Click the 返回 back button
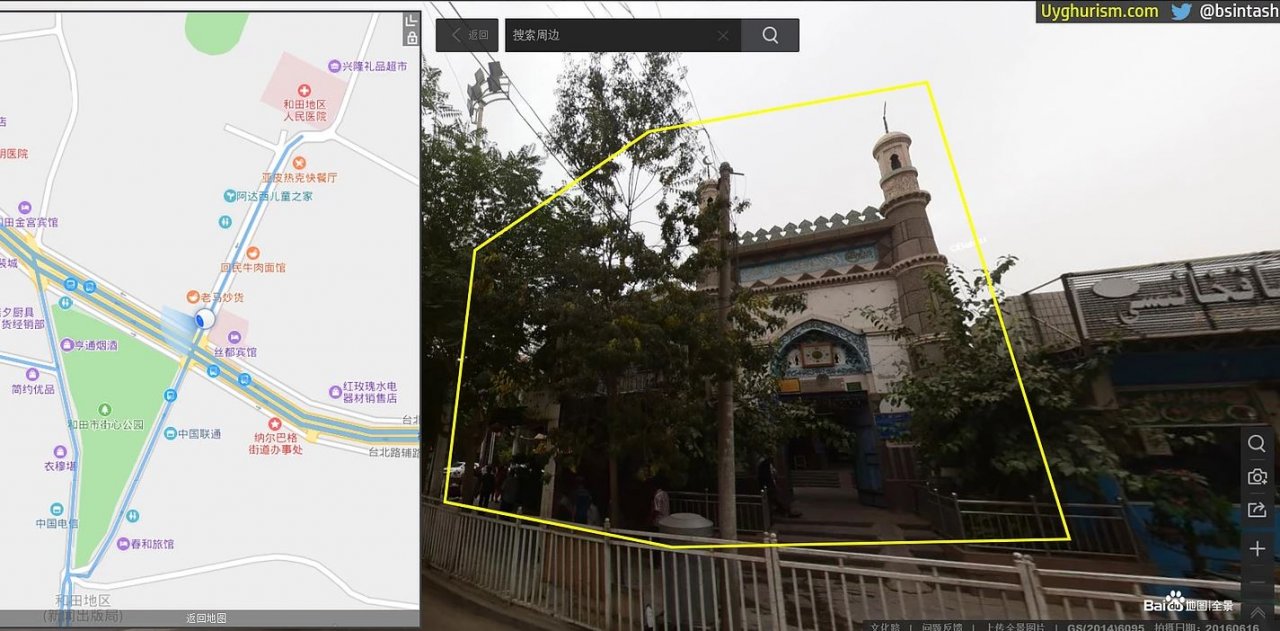Image resolution: width=1280 pixels, height=631 pixels. coord(467,35)
